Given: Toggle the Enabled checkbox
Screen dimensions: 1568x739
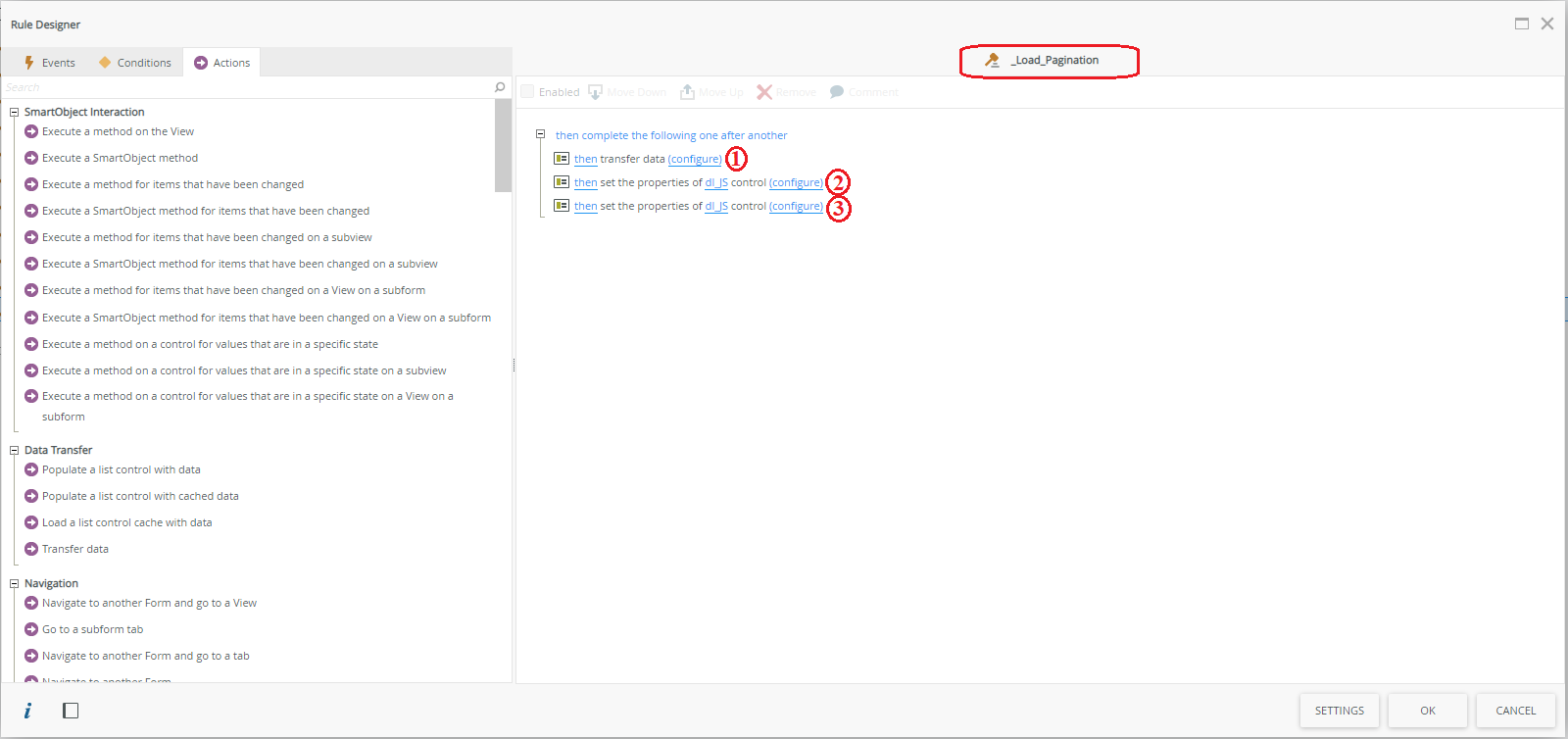Looking at the screenshot, I should [527, 92].
